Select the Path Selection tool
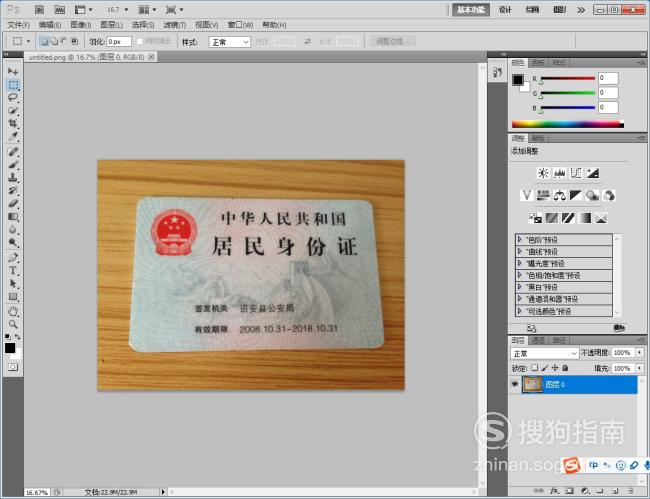This screenshot has height=499, width=650. (x=13, y=283)
